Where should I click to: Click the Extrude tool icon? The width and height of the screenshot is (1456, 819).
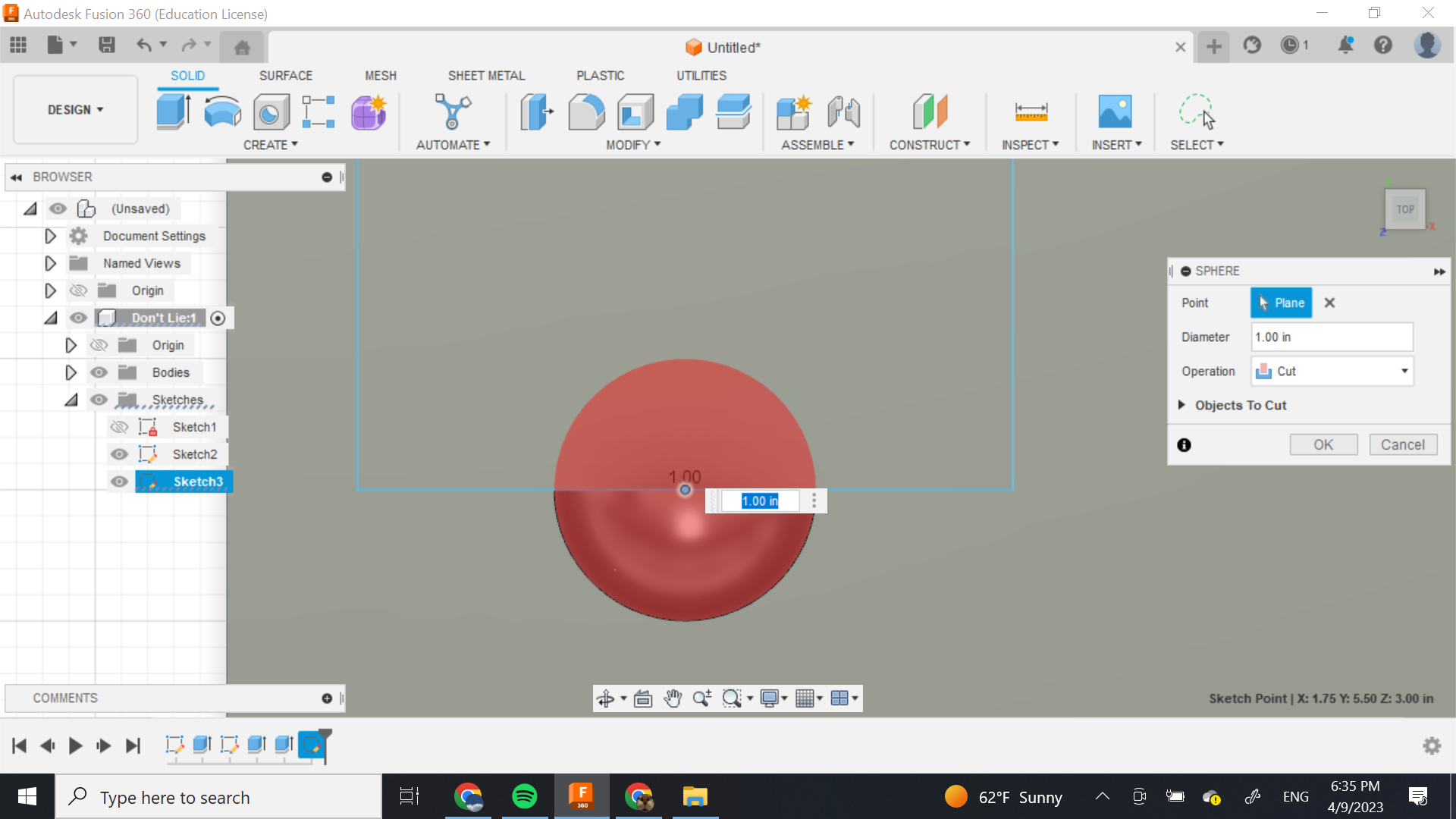pyautogui.click(x=174, y=111)
